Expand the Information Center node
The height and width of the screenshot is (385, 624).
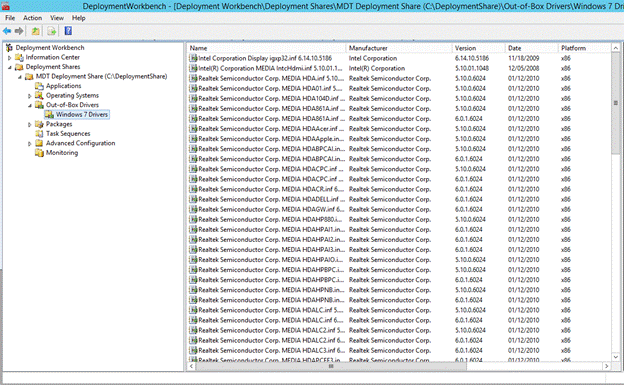10,58
